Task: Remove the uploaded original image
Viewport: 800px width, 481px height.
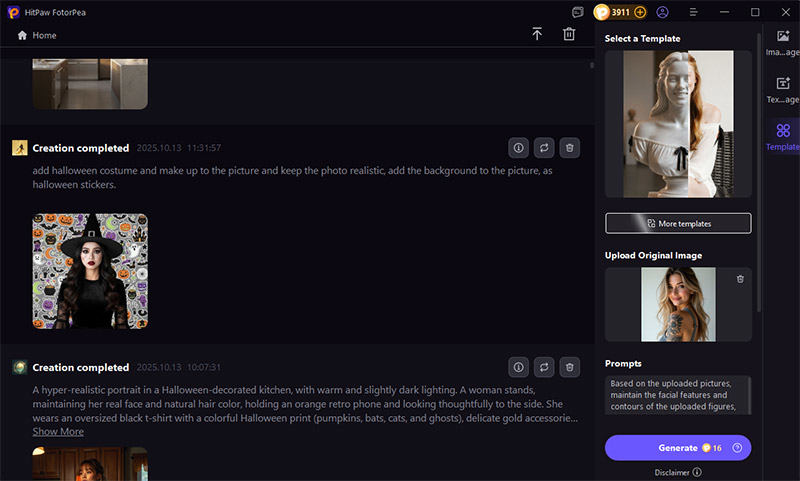Action: click(740, 279)
